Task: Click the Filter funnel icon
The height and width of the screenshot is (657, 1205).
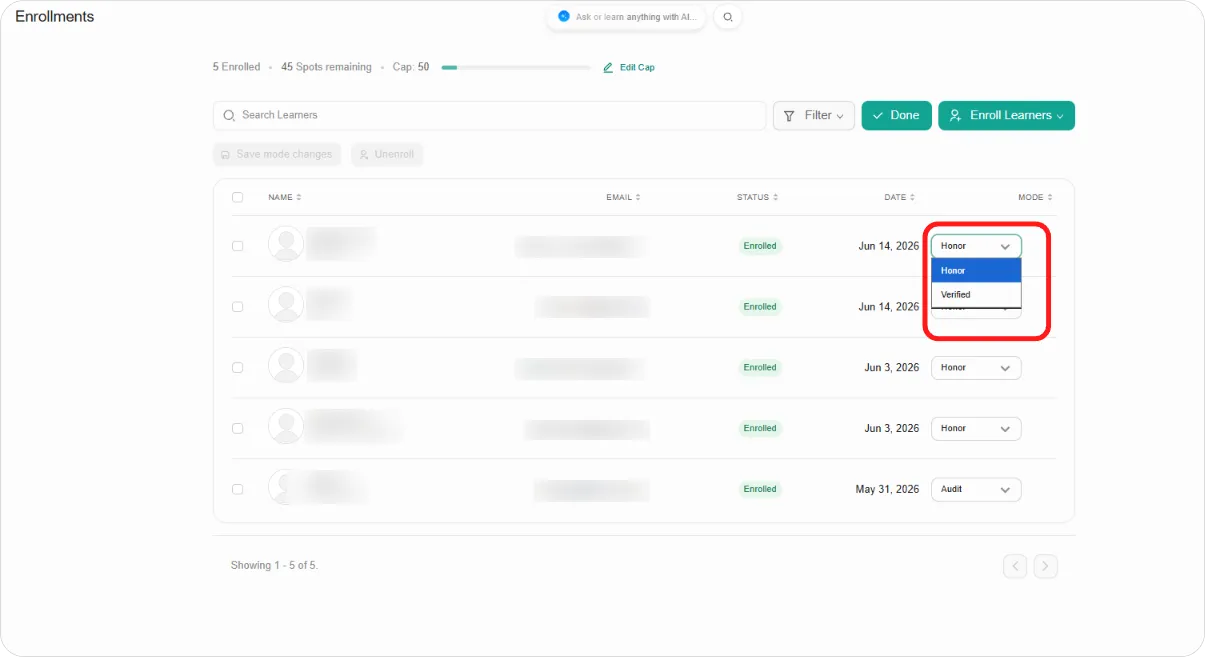Action: pyautogui.click(x=790, y=116)
